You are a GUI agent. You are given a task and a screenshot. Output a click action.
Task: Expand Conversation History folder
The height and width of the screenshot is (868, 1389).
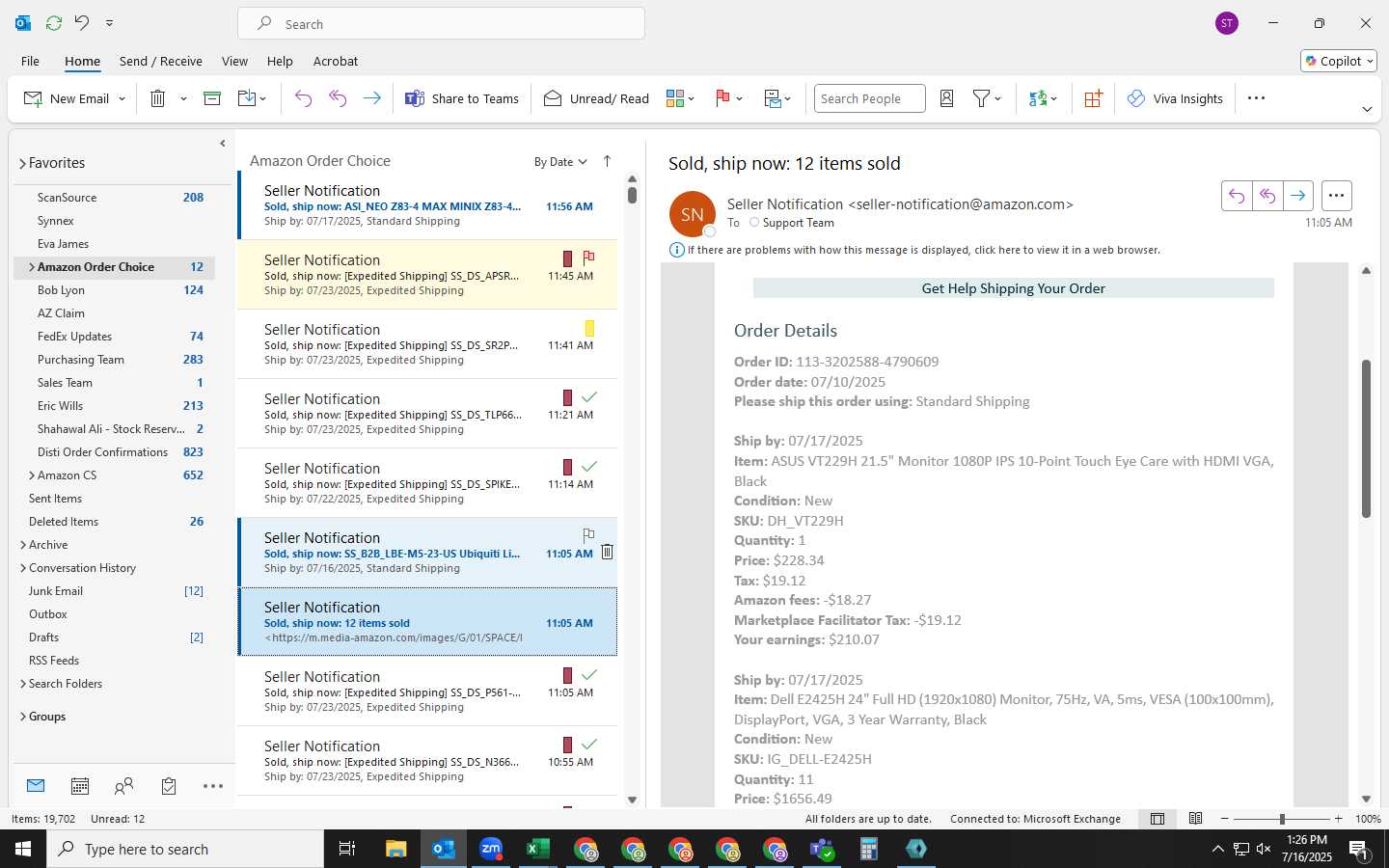(x=23, y=568)
